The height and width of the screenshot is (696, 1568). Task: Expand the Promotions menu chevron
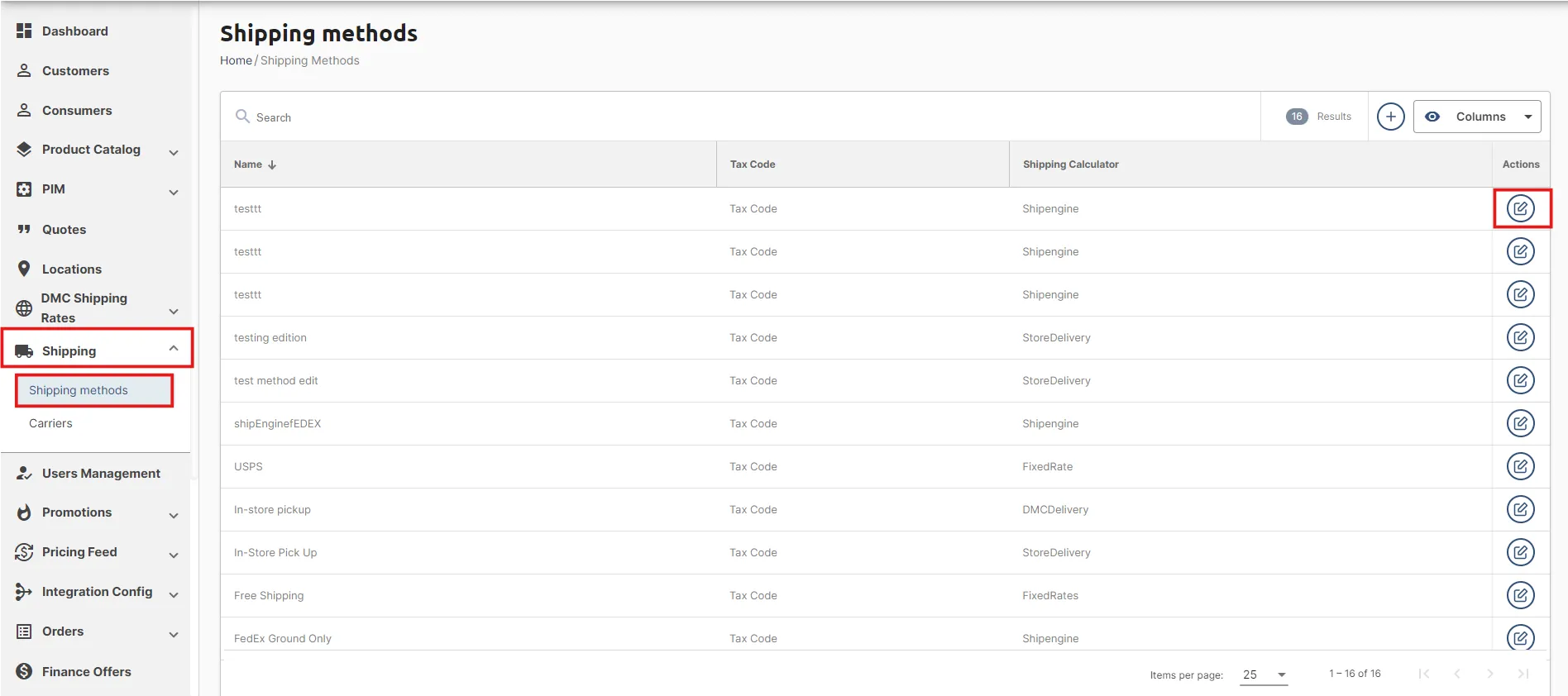(174, 513)
